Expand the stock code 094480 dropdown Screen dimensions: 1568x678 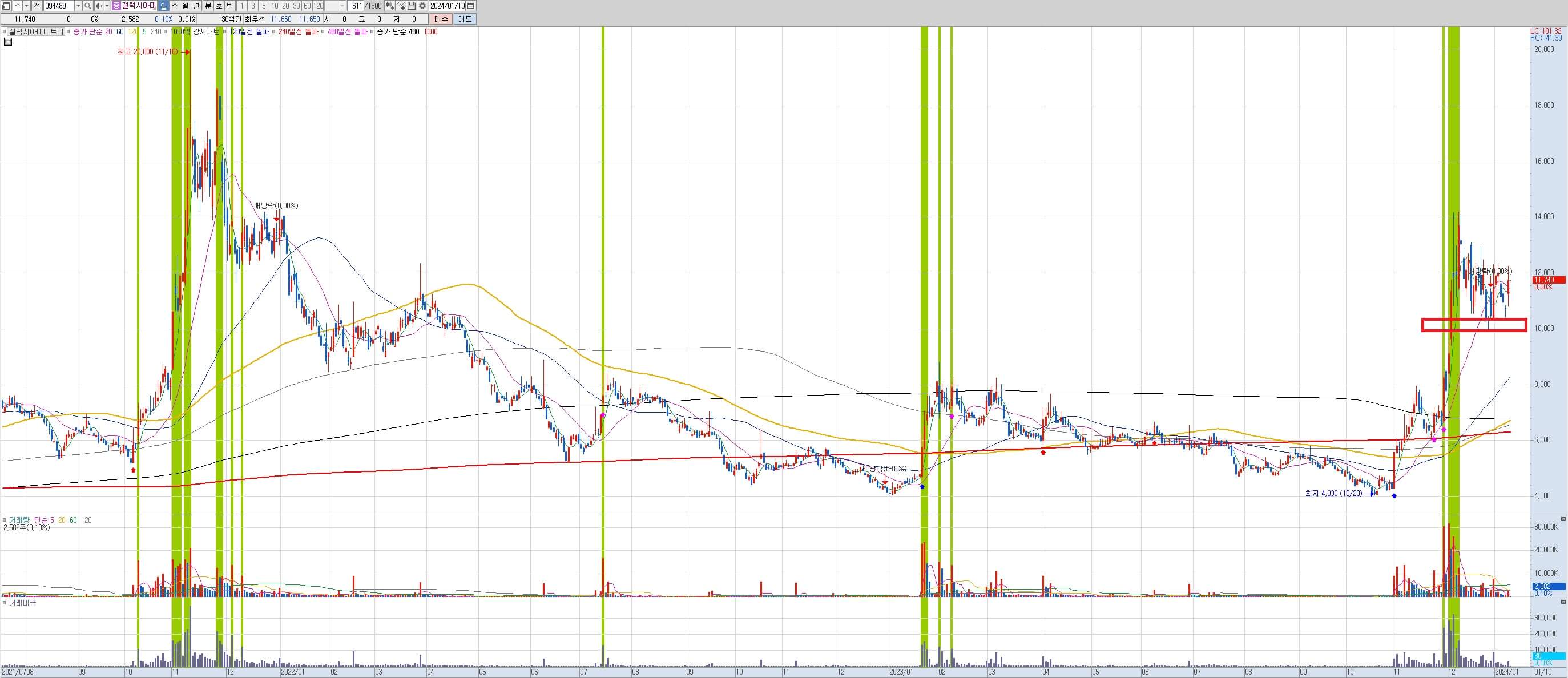pyautogui.click(x=78, y=6)
